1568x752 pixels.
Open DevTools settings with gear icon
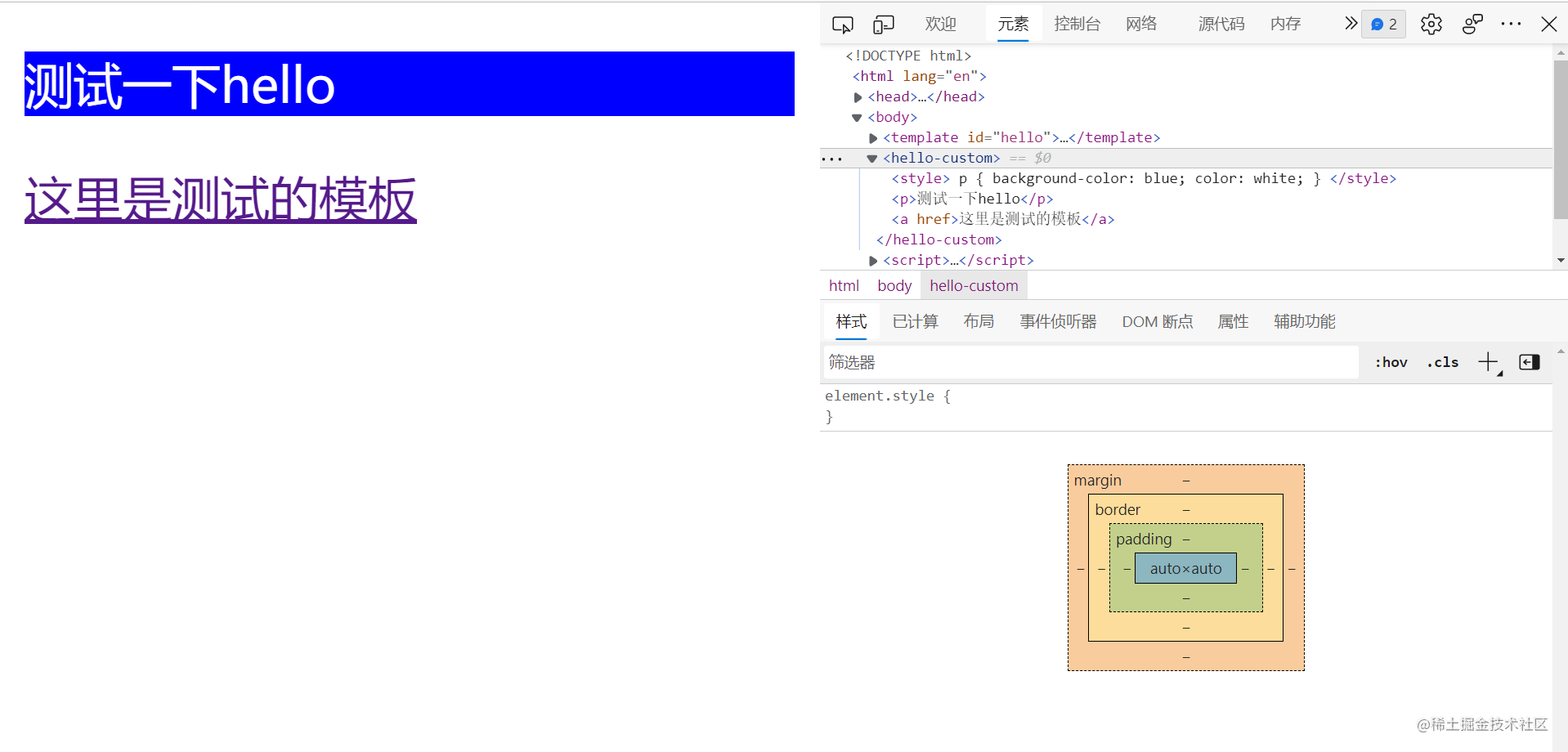point(1431,24)
